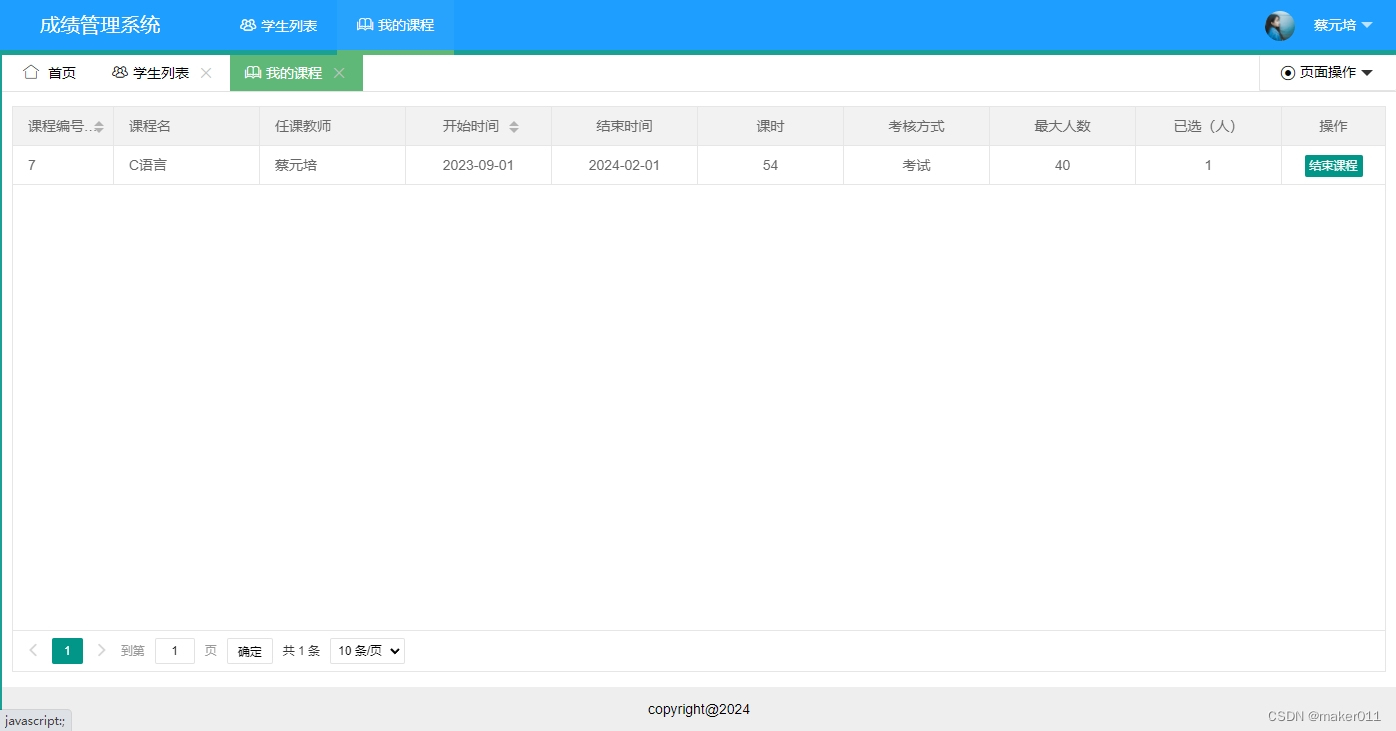Image resolution: width=1396 pixels, height=731 pixels.
Task: Click the book icon beside 我的课程 in navbar
Action: (x=365, y=25)
